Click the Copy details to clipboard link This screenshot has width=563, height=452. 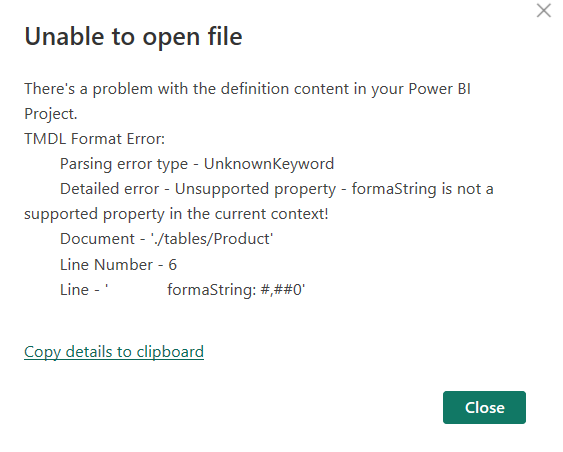coord(114,351)
